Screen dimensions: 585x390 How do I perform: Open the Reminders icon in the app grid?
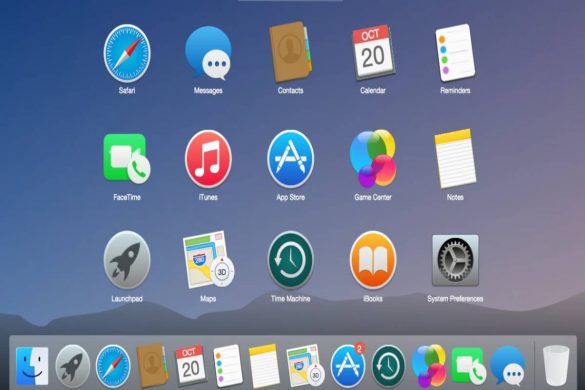coord(455,53)
